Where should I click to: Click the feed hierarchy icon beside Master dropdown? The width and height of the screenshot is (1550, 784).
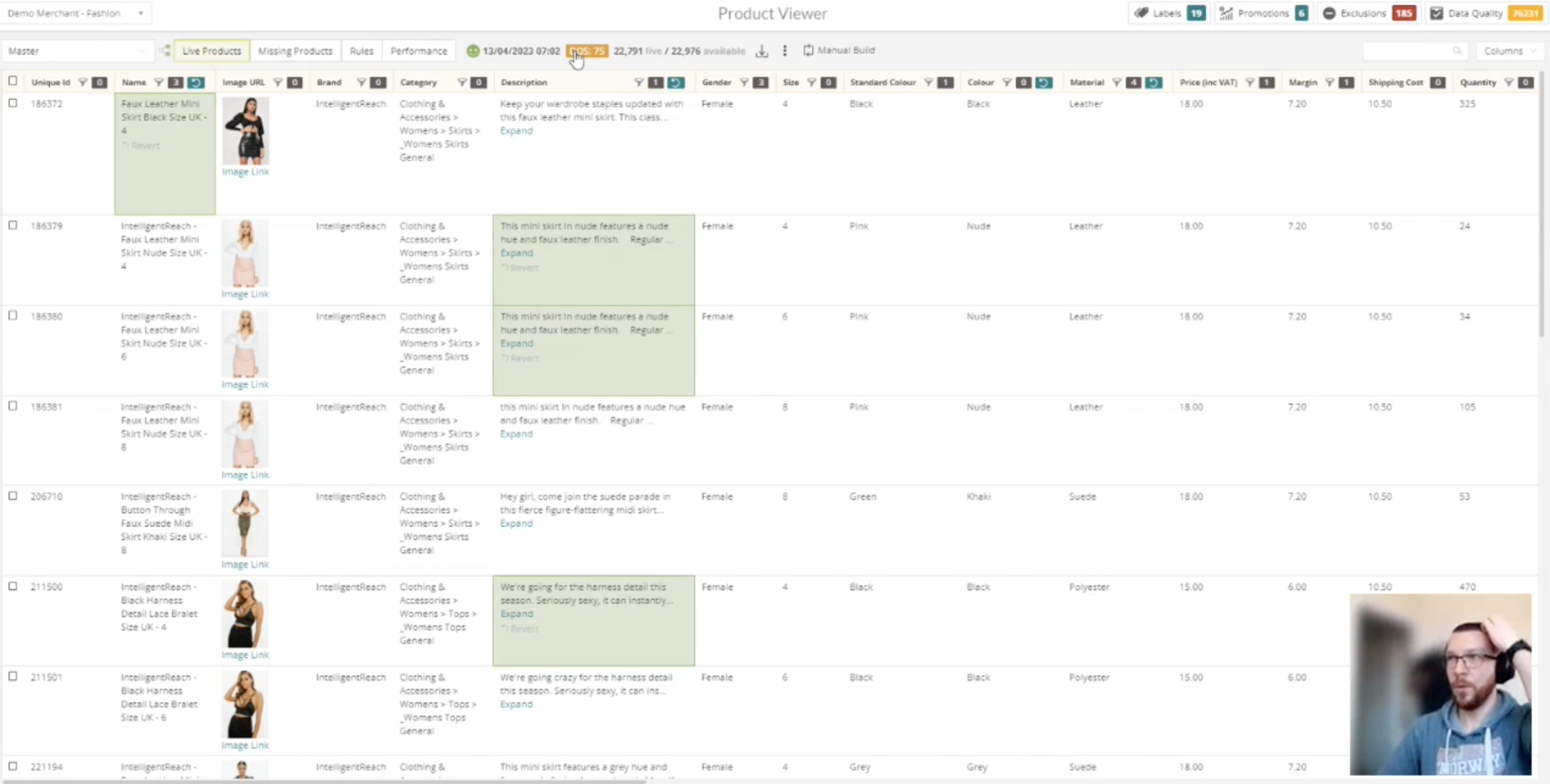165,51
